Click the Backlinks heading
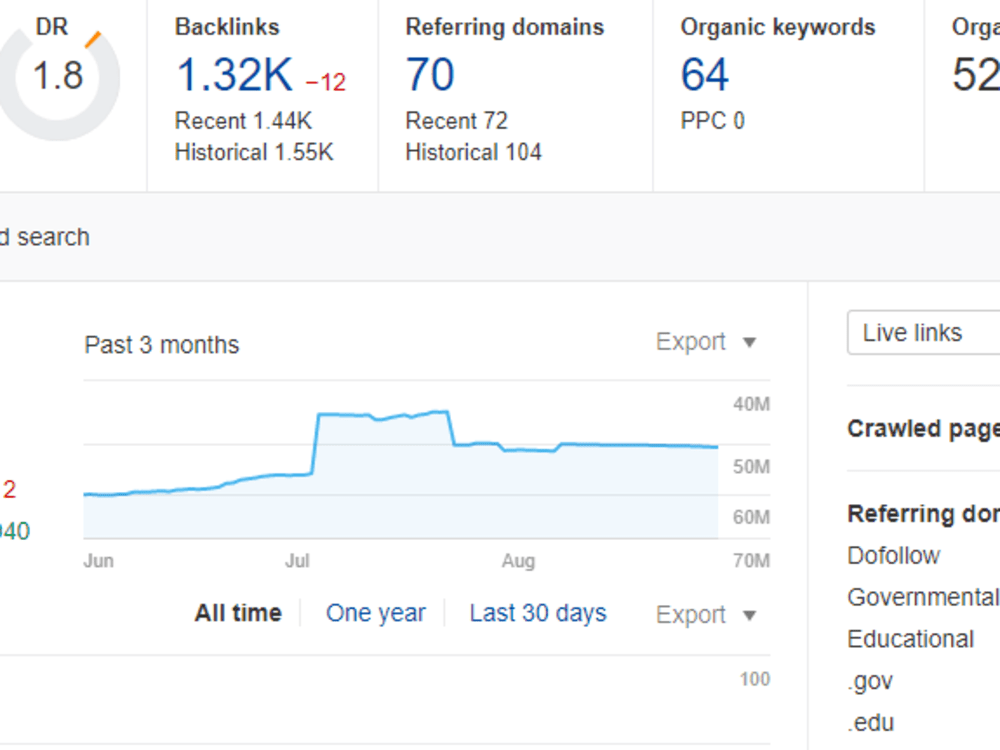The image size is (1000, 750). point(227,27)
